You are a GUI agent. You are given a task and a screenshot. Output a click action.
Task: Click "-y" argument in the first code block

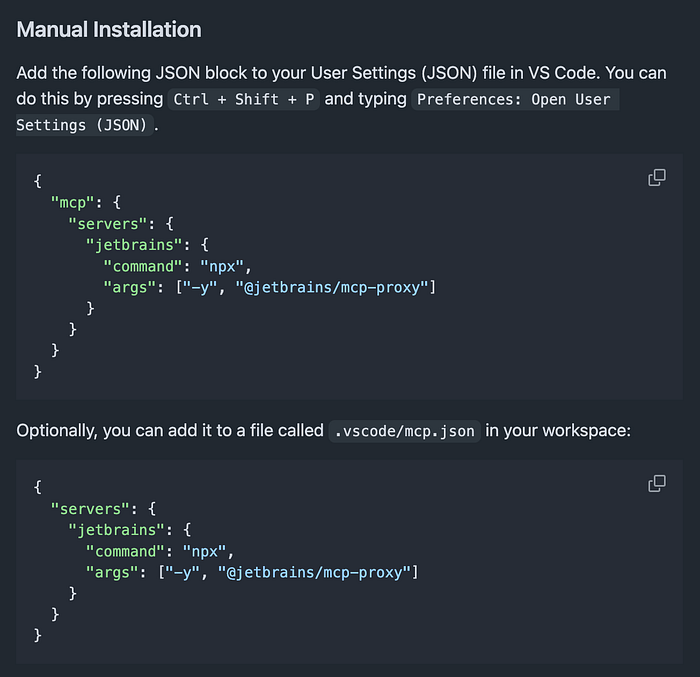pos(200,288)
